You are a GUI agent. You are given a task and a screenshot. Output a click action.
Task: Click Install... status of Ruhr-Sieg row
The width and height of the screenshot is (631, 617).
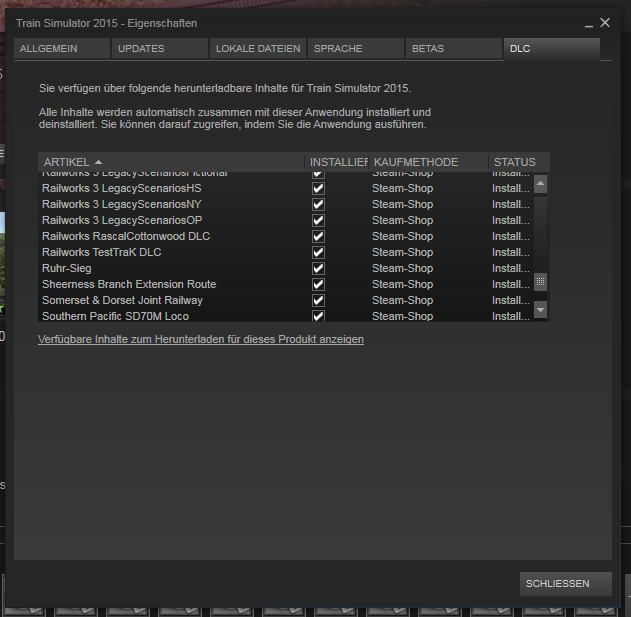tap(511, 268)
